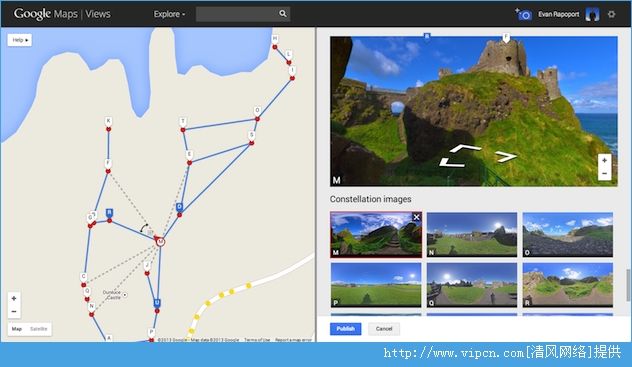Open Evan Rapoport's profile avatar
Image resolution: width=632 pixels, height=367 pixels.
click(x=592, y=14)
